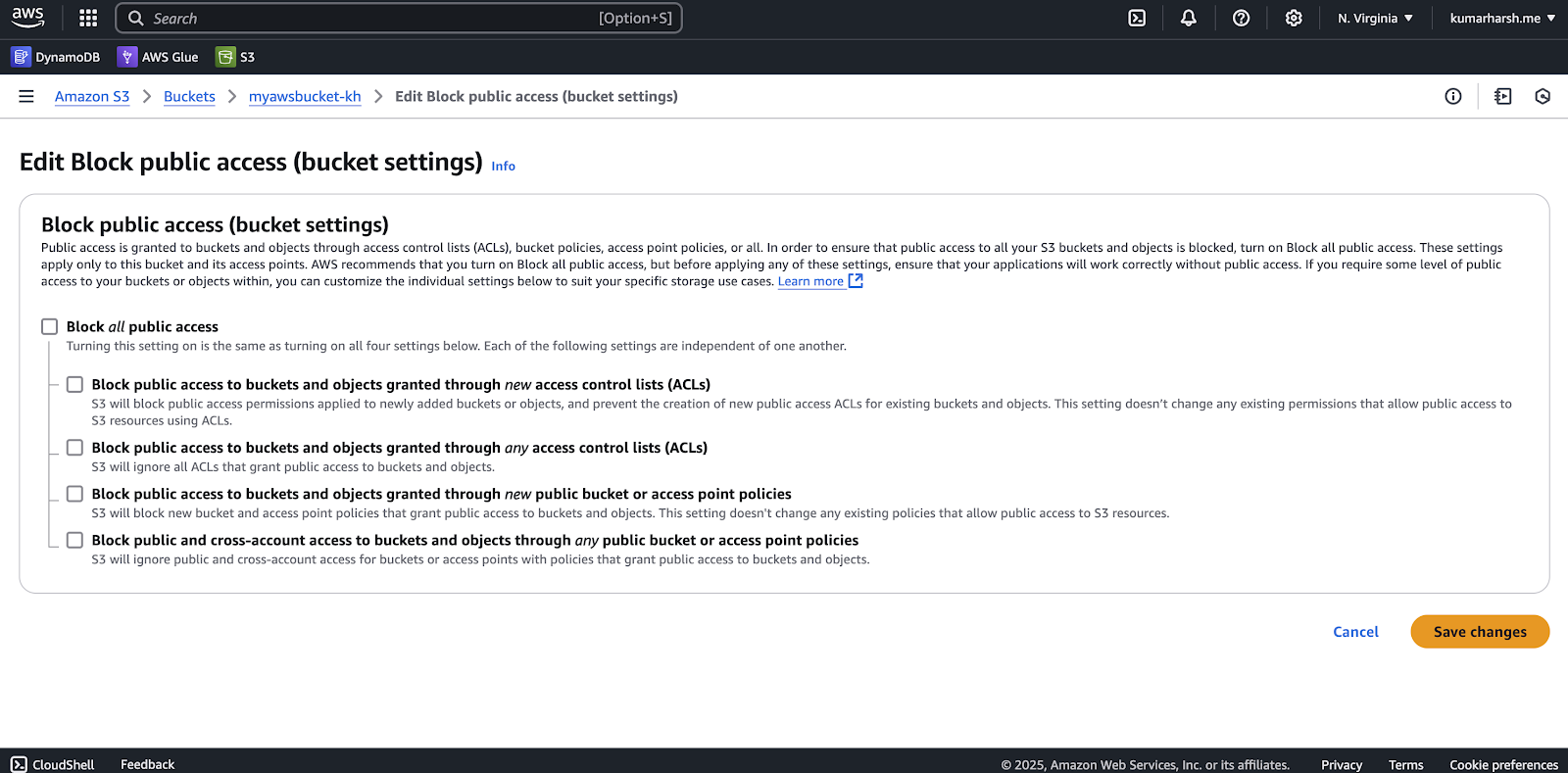Check block access through new ACLs
The width and height of the screenshot is (1568, 773).
(x=74, y=384)
